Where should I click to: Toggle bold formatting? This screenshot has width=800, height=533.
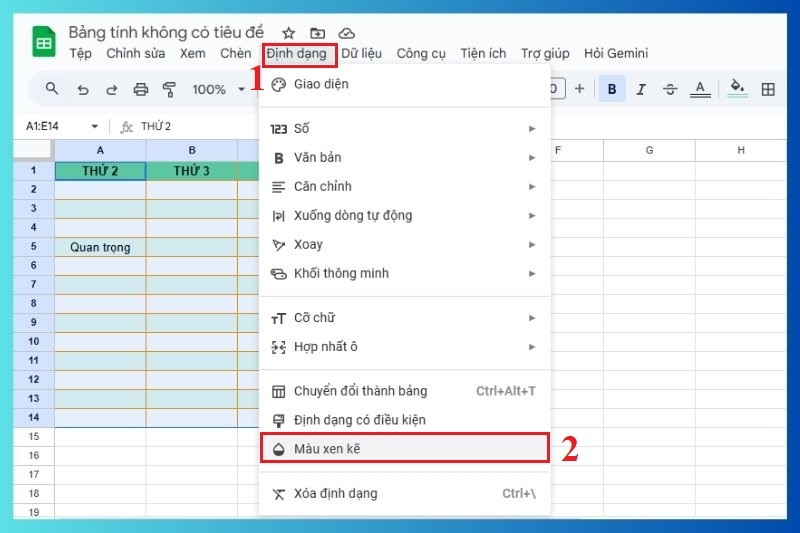(x=612, y=89)
